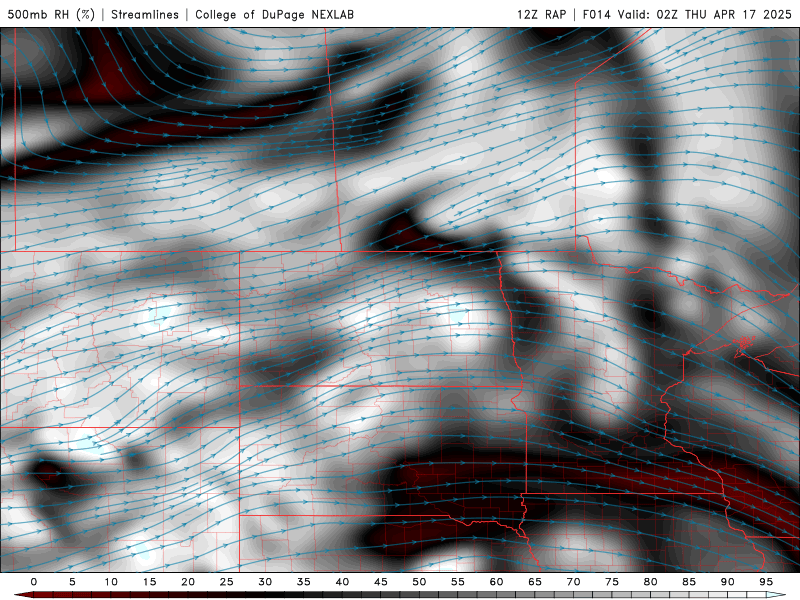
Task: Pick the 75 label on the color scale
Action: point(612,582)
